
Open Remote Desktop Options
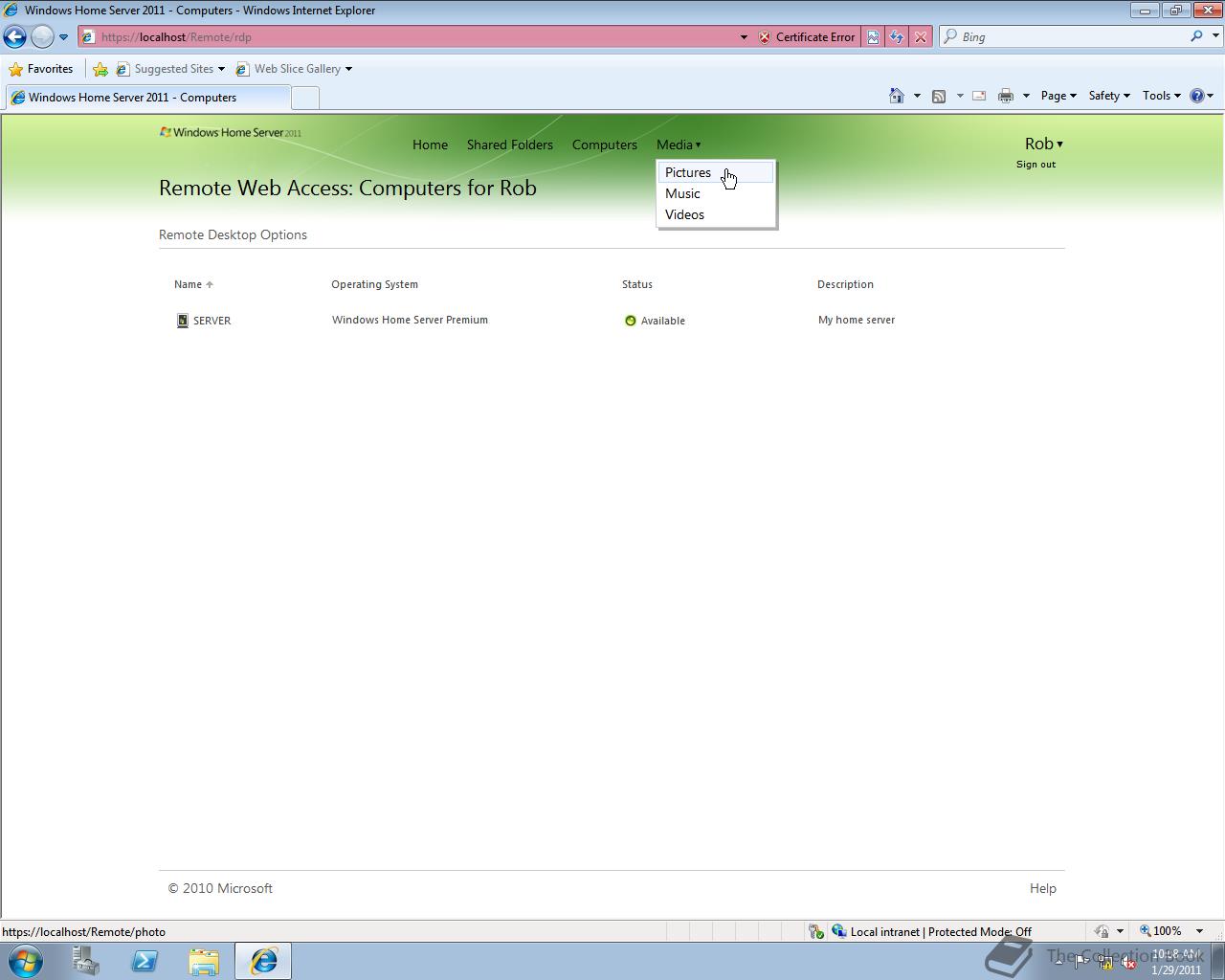pyautogui.click(x=233, y=234)
